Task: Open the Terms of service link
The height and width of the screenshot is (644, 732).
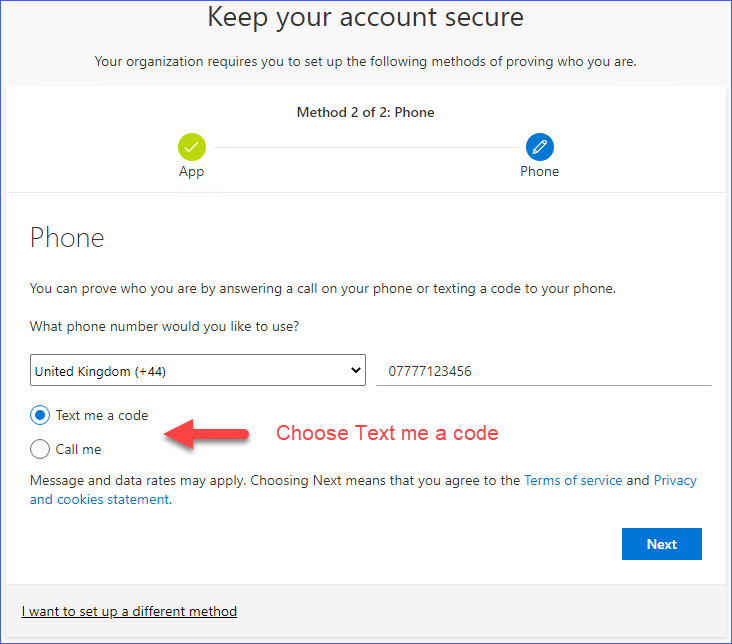Action: tap(573, 480)
